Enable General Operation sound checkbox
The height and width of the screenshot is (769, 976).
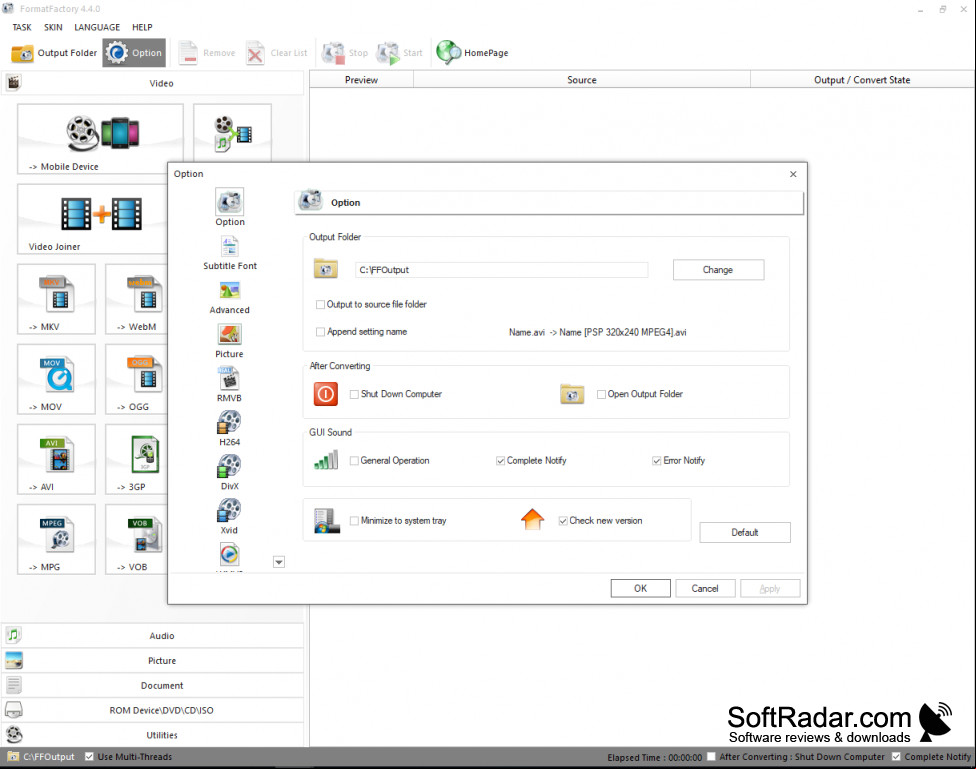pyautogui.click(x=354, y=461)
